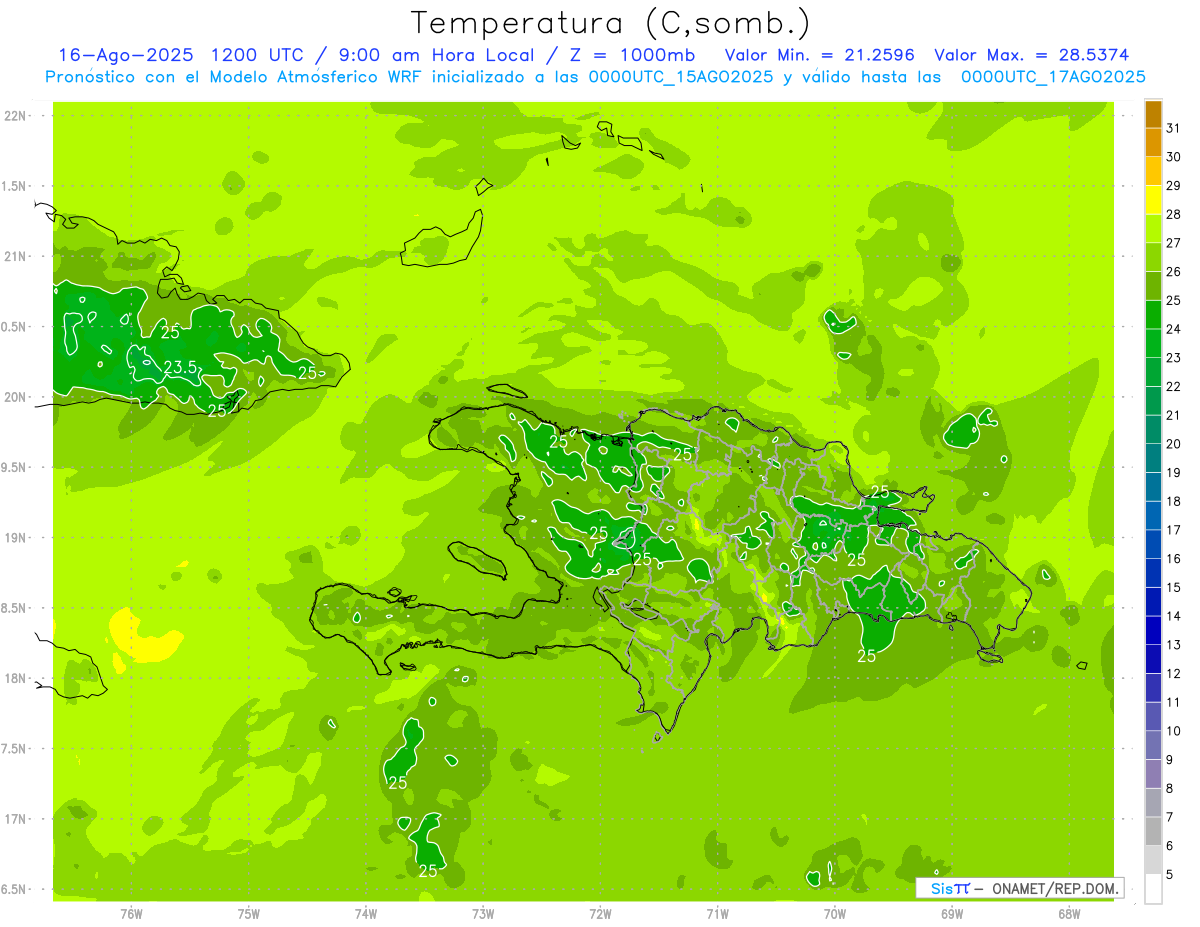The image size is (1200, 927).
Task: Click the '71W' longitude axis label
Action: click(717, 914)
